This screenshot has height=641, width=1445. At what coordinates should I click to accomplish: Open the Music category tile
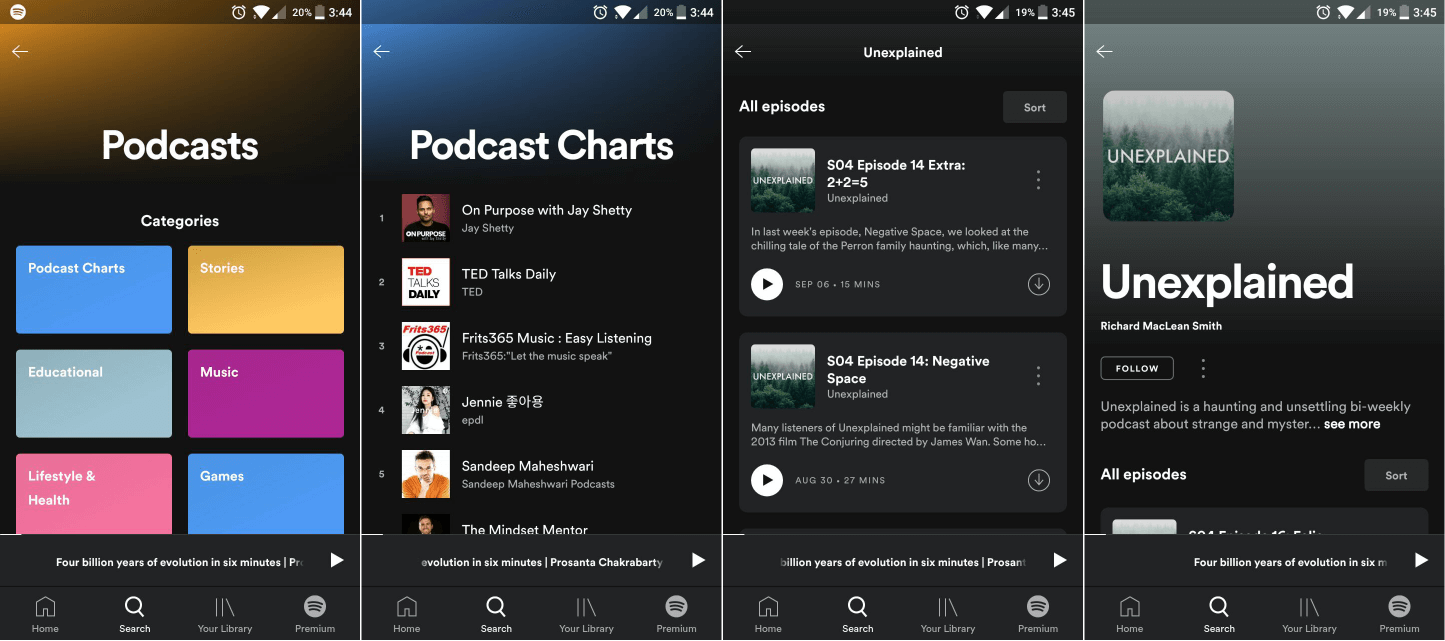click(266, 394)
